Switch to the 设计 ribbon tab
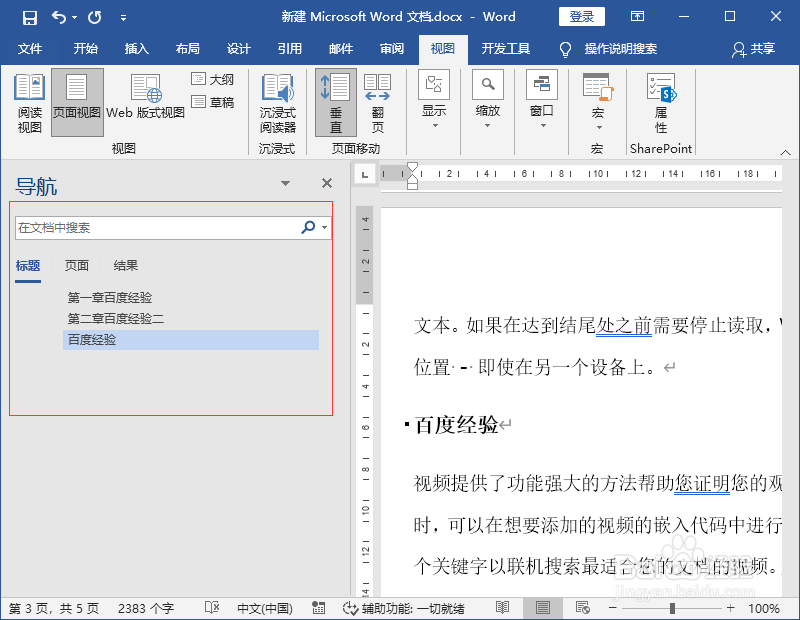The image size is (800, 620). pyautogui.click(x=238, y=48)
